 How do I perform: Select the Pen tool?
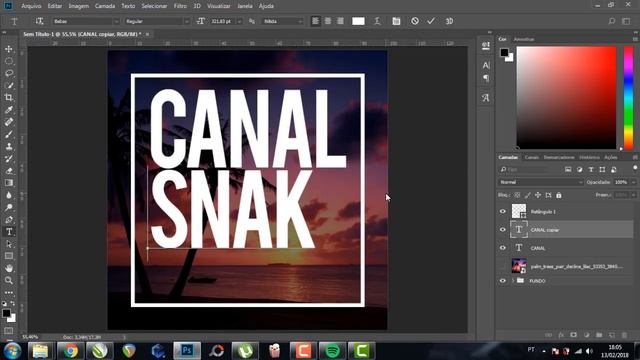(x=9, y=220)
